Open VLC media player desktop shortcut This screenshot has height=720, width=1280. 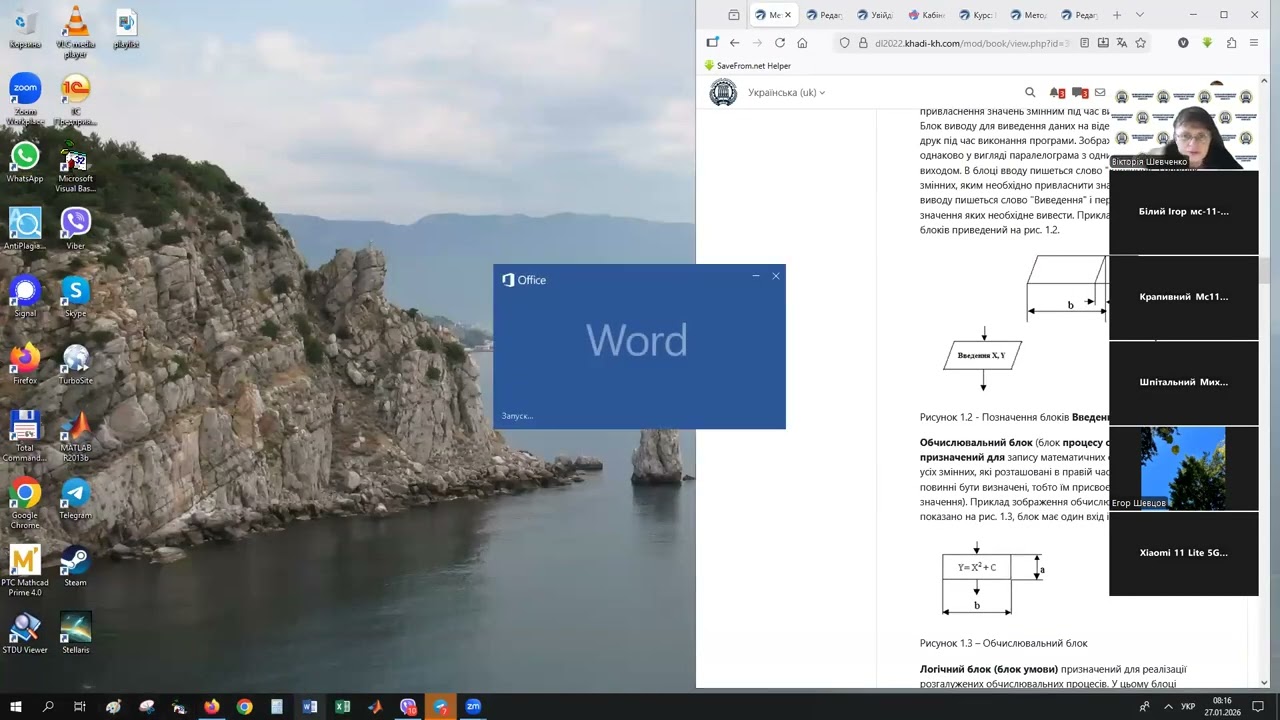coord(75,32)
